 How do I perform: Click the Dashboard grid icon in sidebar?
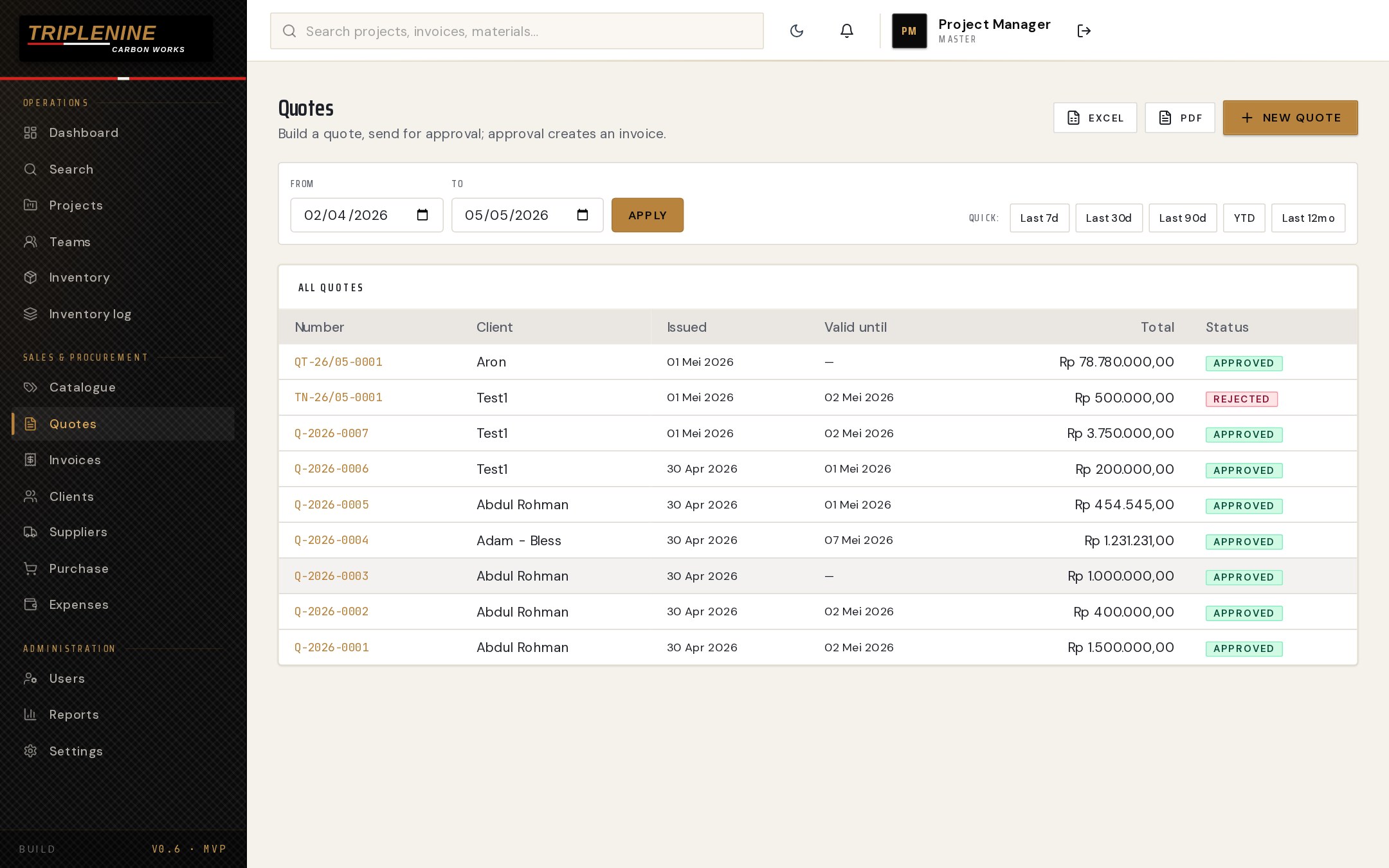(x=30, y=133)
